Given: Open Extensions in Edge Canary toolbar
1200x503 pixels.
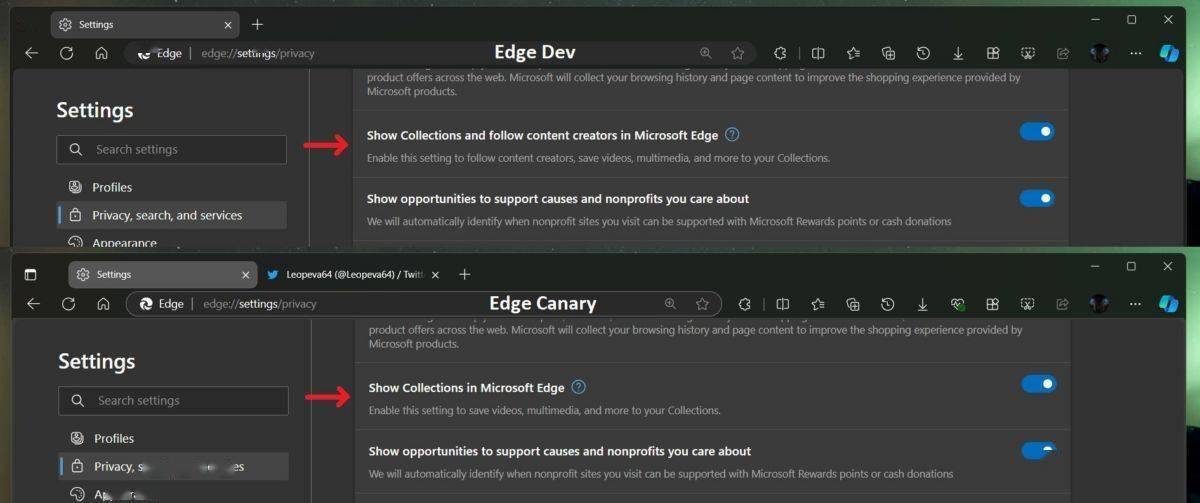Looking at the screenshot, I should [x=745, y=303].
